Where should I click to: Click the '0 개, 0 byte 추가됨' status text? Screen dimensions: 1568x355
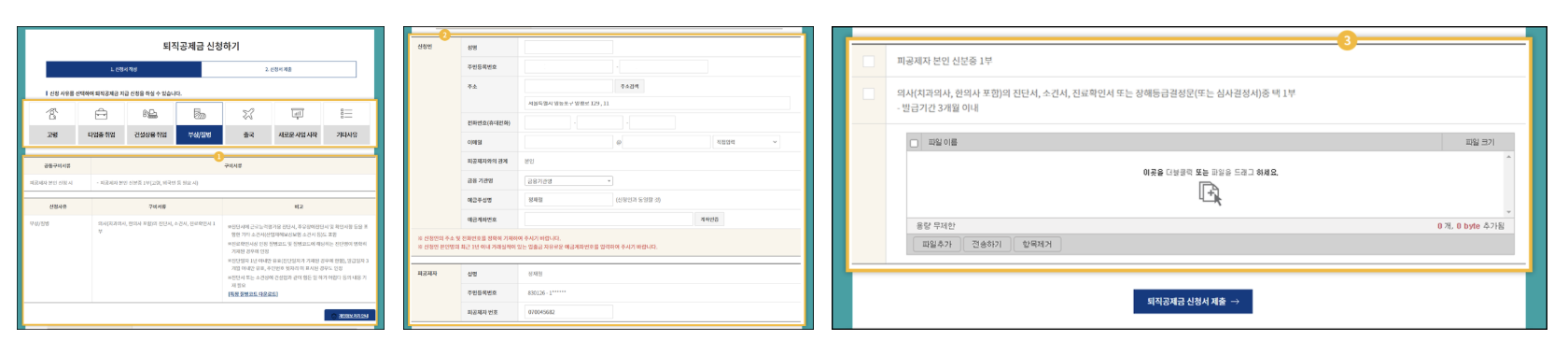(1470, 226)
